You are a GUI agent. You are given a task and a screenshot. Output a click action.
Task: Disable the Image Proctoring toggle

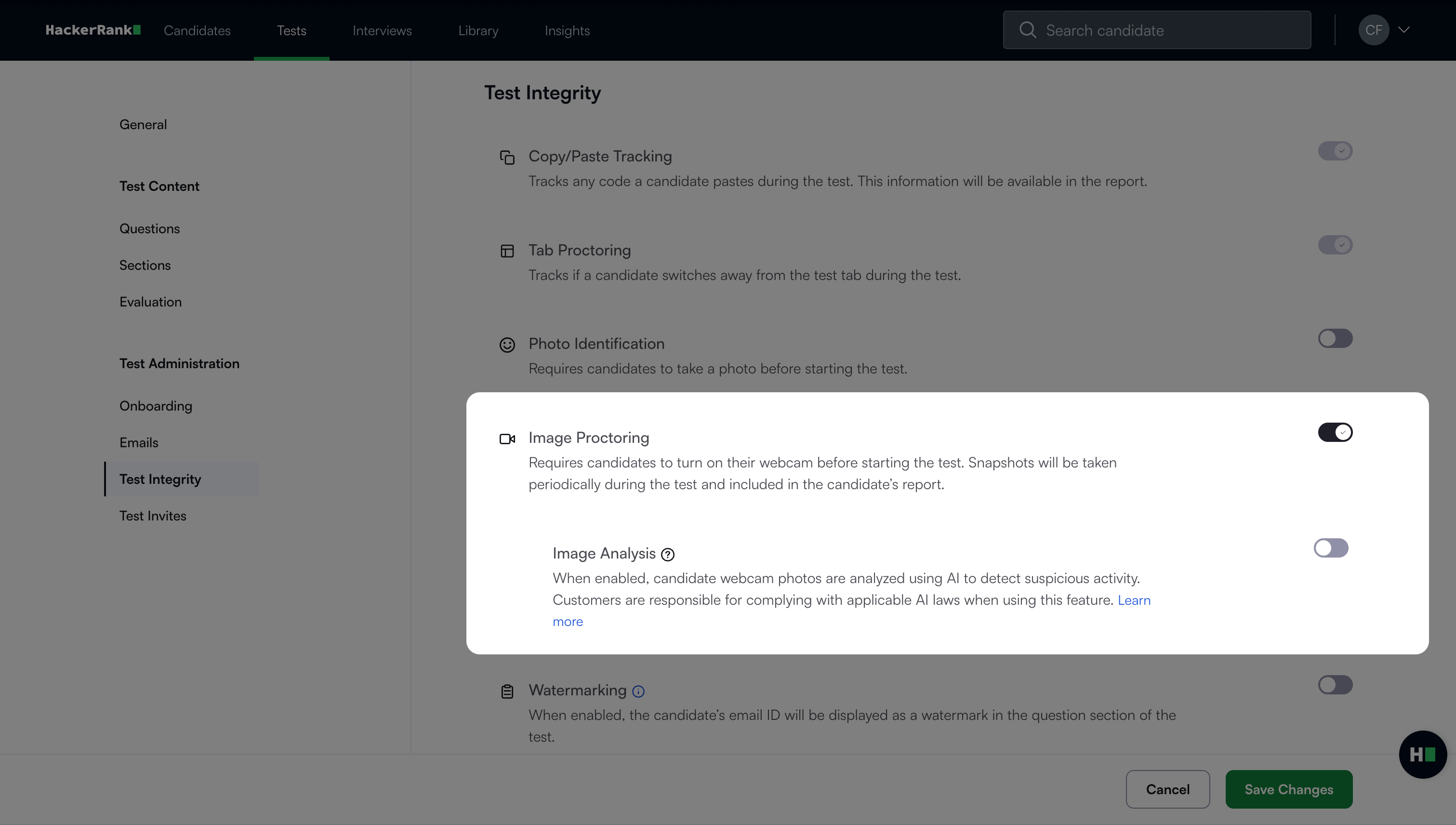tap(1335, 432)
